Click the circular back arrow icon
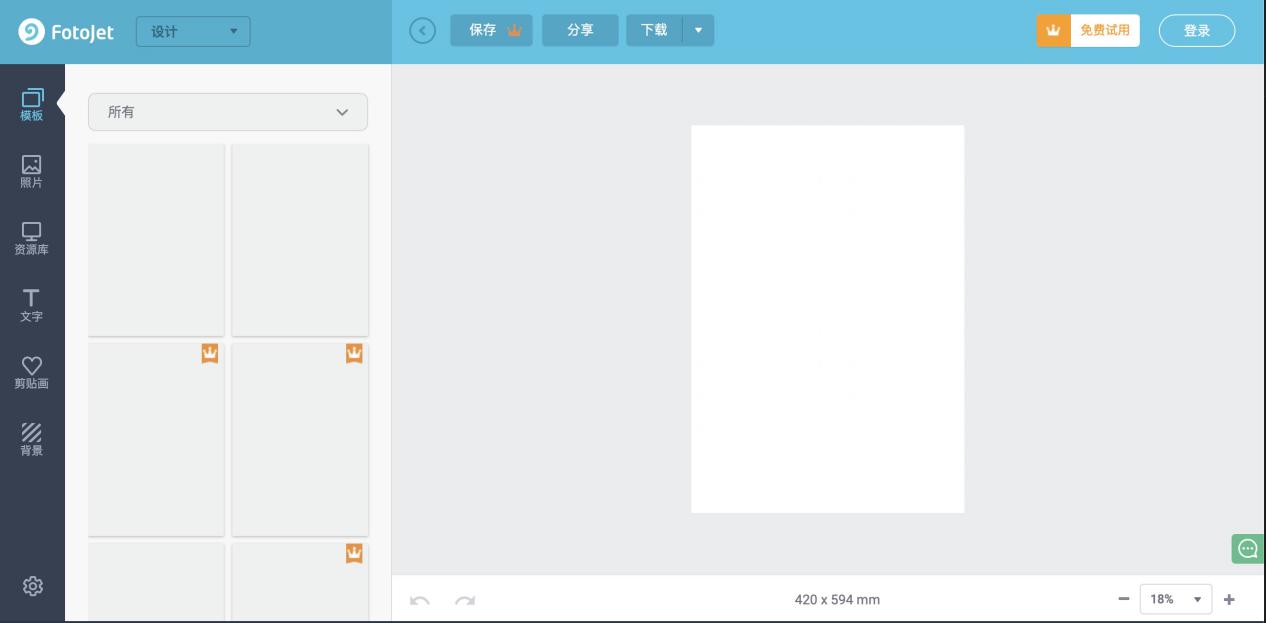1266x623 pixels. [423, 31]
